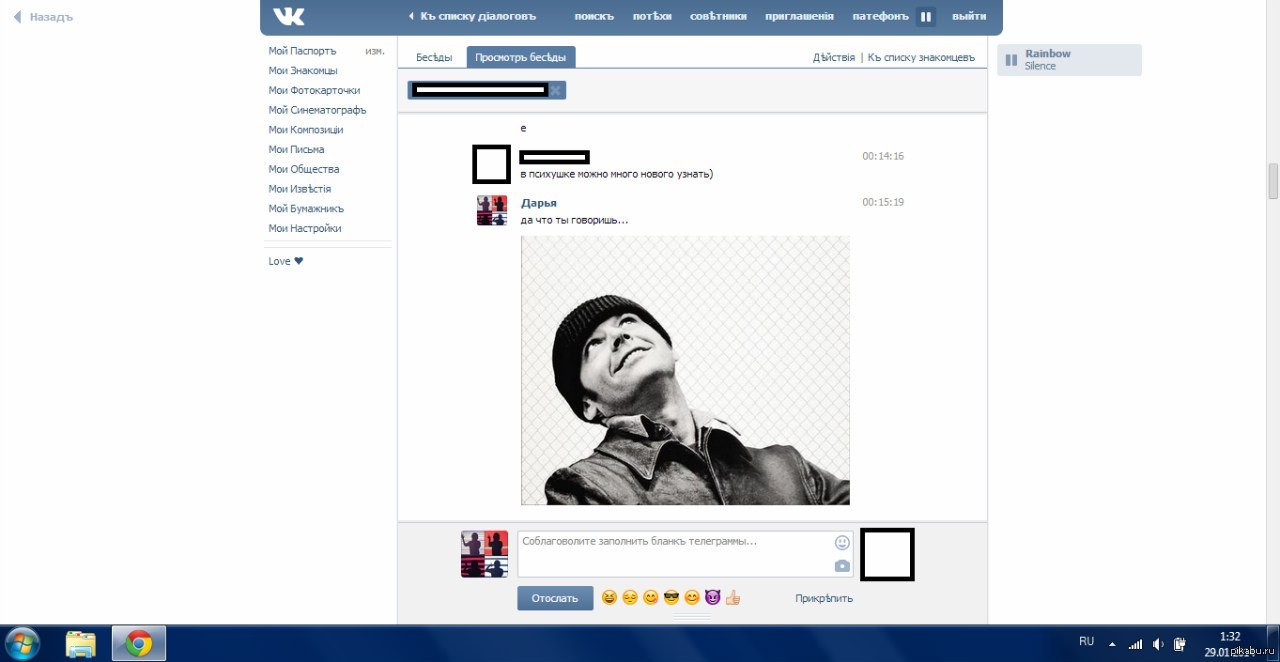Open the Jack Nicholson-style attached photo
This screenshot has width=1280, height=662.
[x=685, y=370]
